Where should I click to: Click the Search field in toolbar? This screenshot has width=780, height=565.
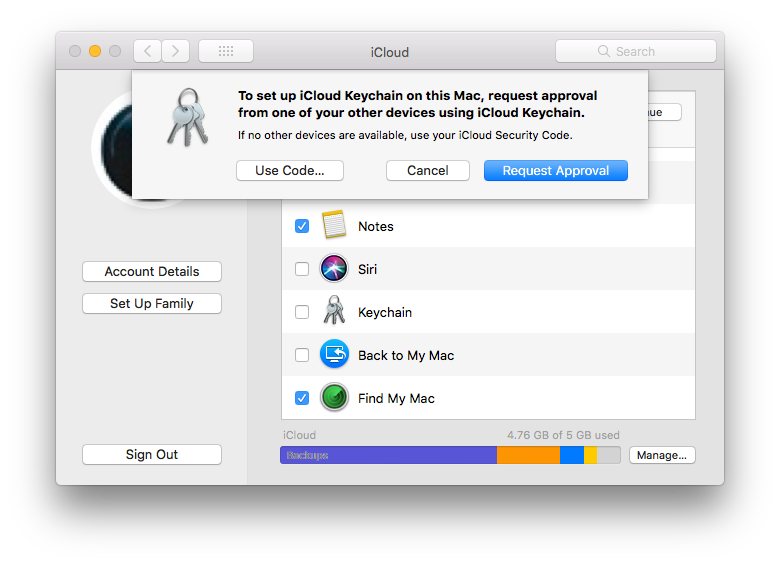click(x=636, y=51)
